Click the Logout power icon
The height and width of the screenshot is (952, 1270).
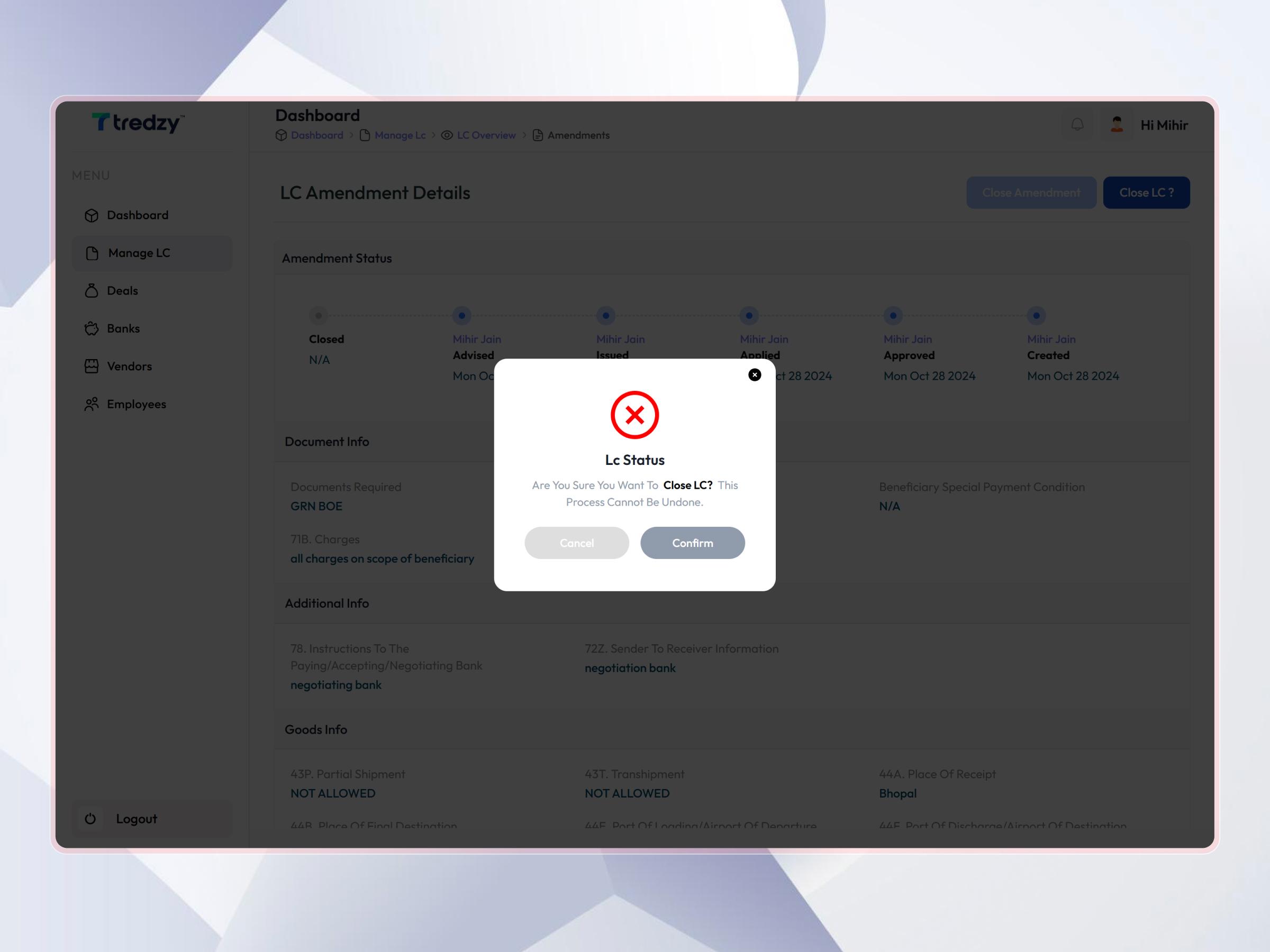point(90,819)
